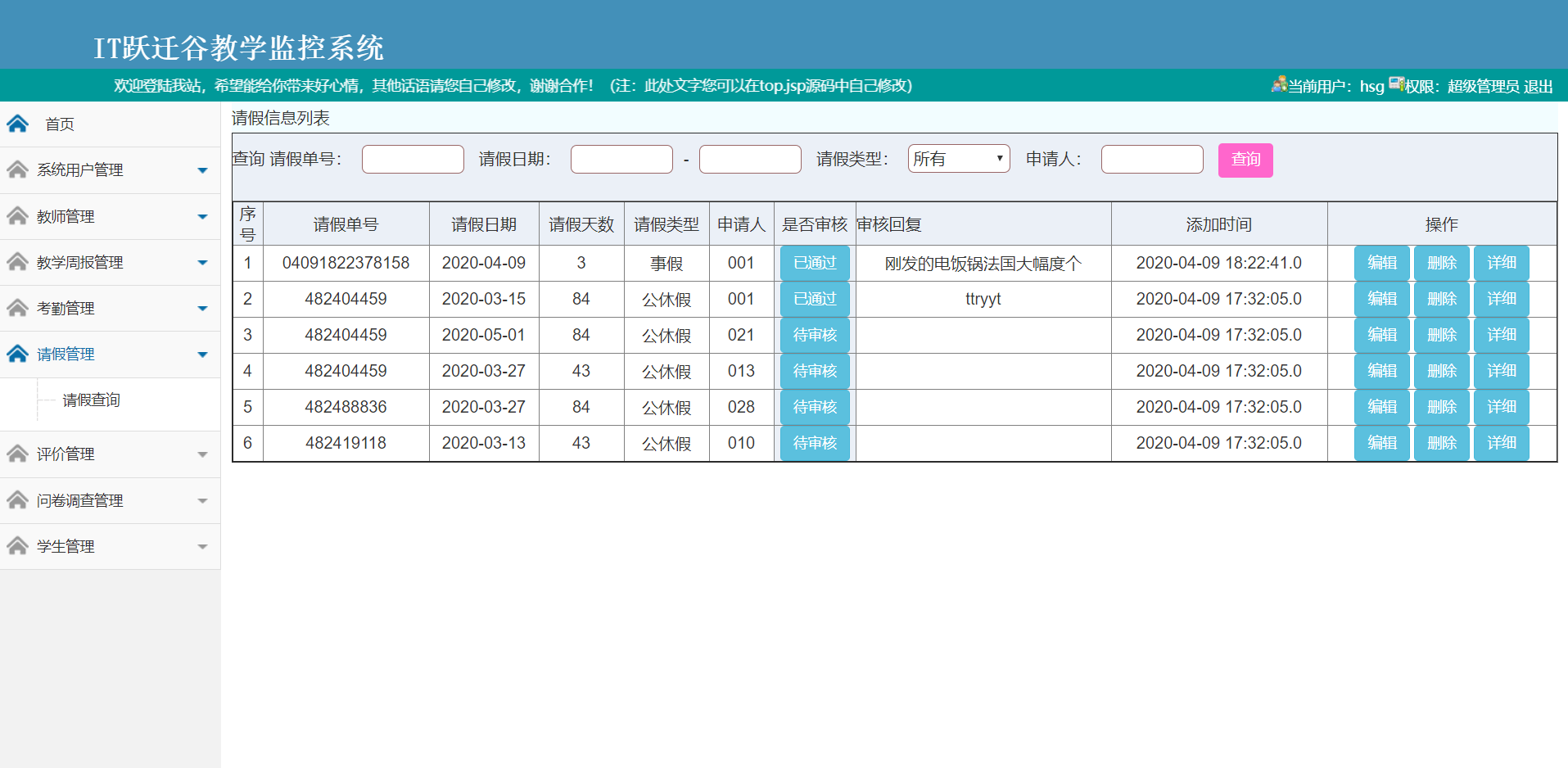The width and height of the screenshot is (1568, 768).
Task: Click 详细 for order 482419118
Action: pos(1502,443)
